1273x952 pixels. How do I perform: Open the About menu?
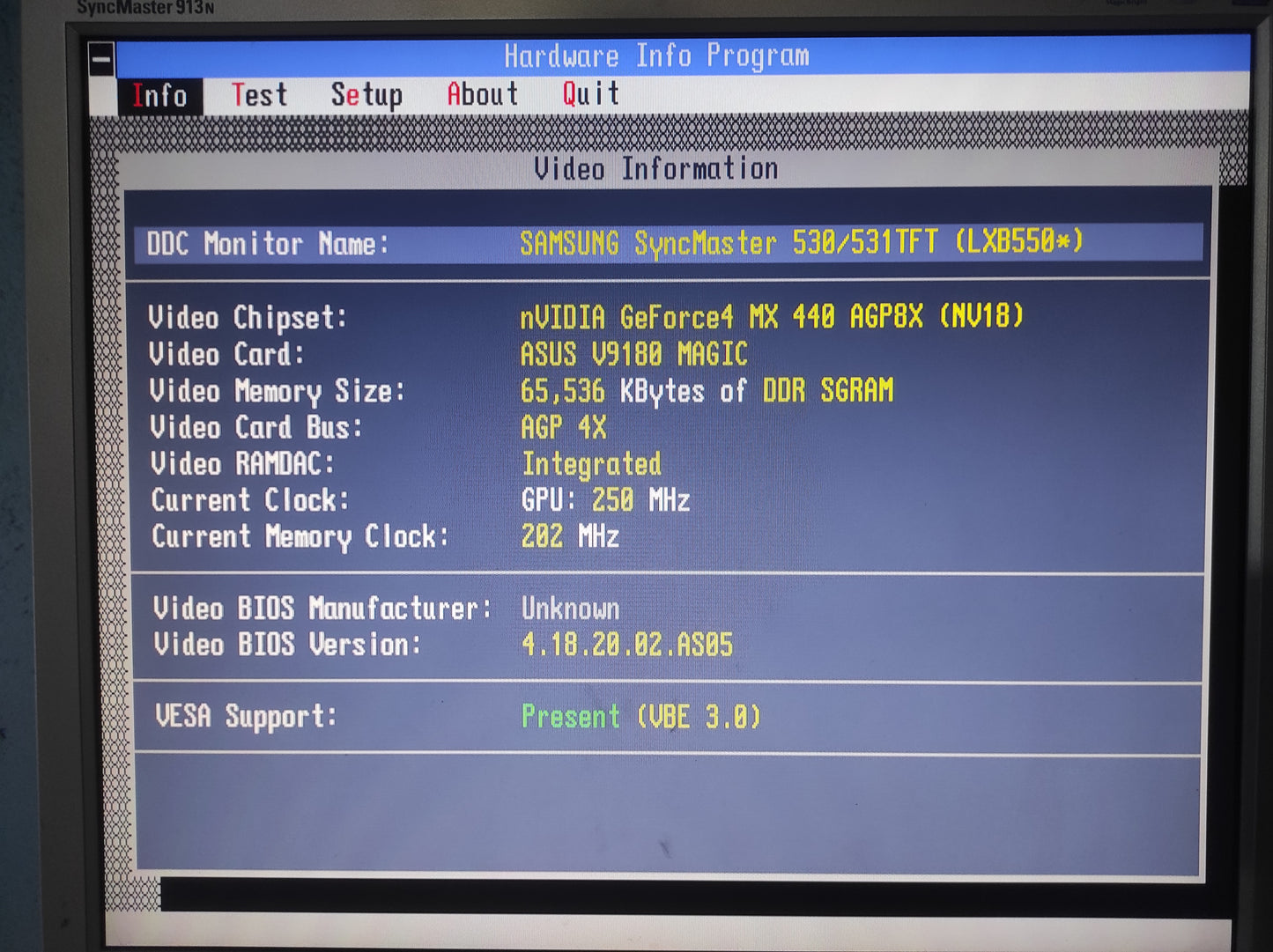(482, 93)
